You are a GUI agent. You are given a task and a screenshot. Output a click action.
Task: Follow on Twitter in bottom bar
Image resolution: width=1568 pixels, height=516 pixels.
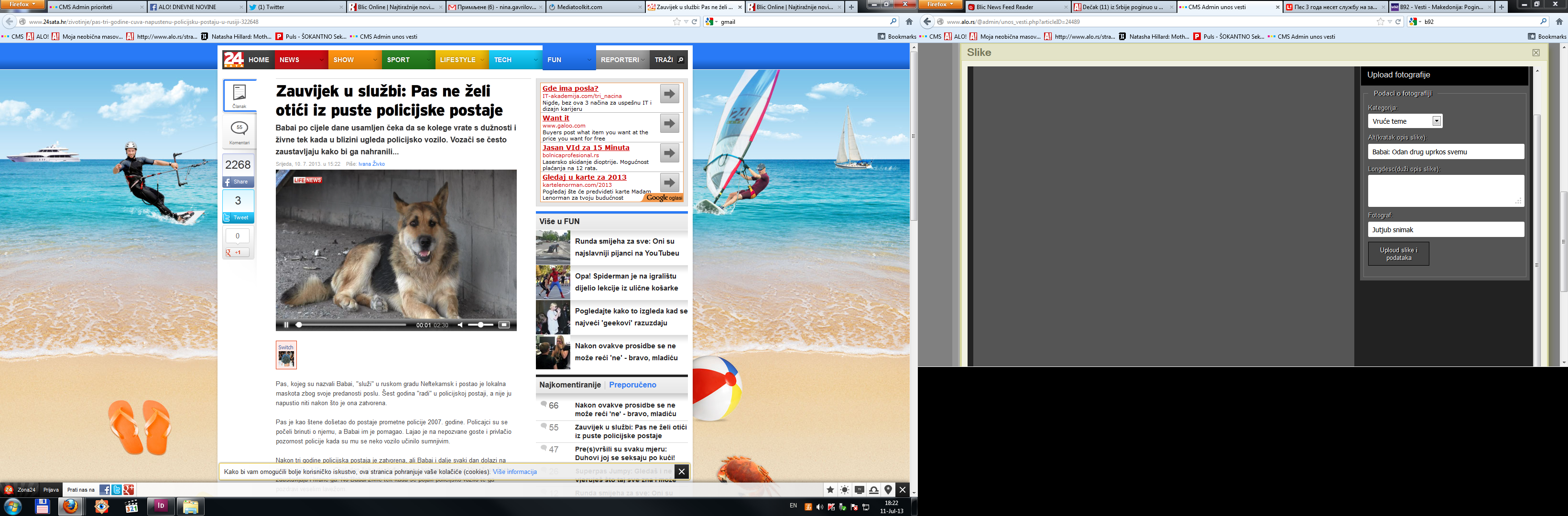117,490
